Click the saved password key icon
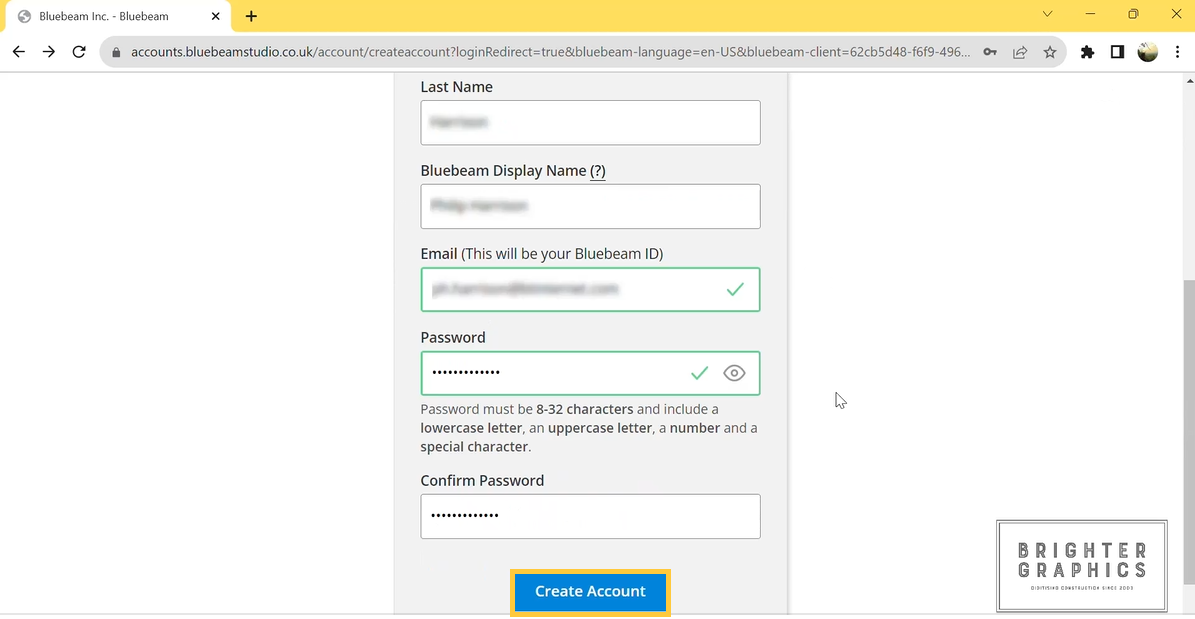 (x=990, y=52)
